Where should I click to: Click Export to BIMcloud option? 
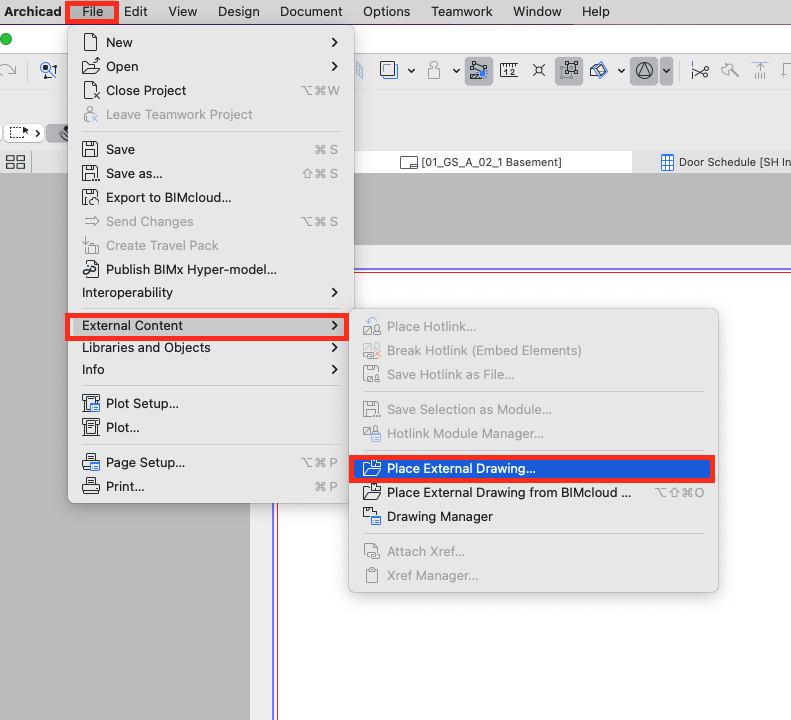pos(168,198)
